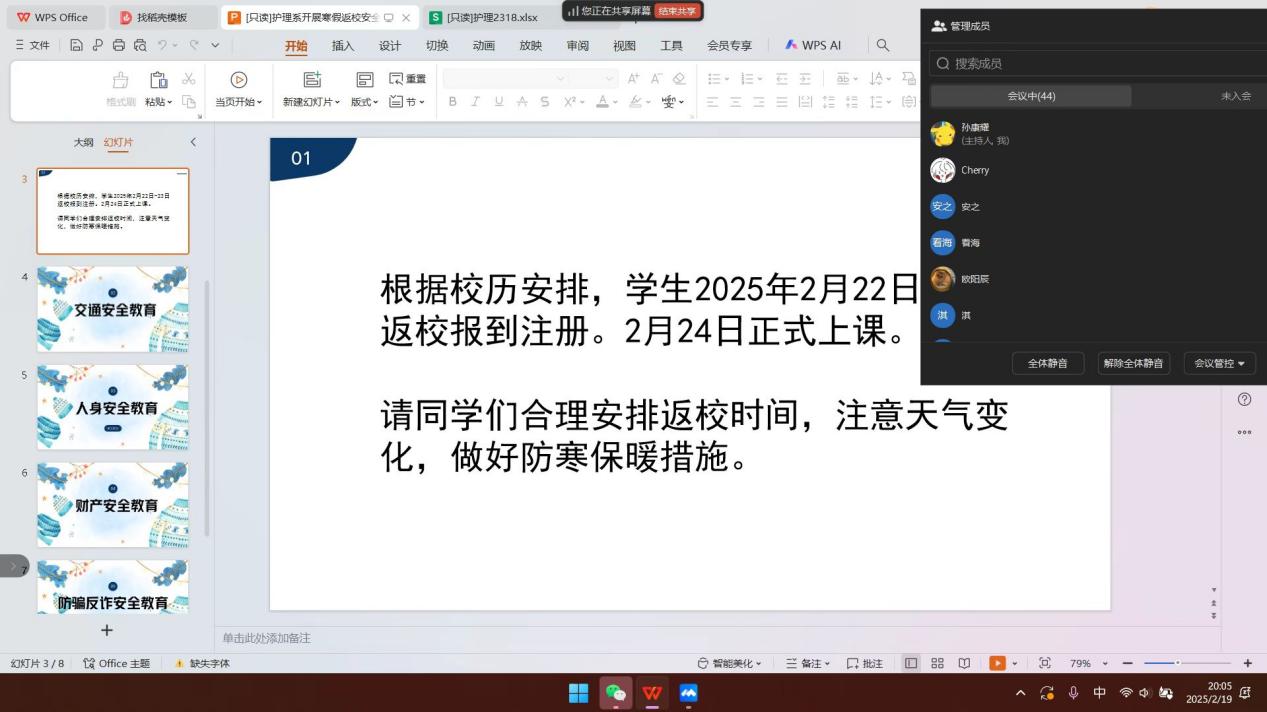Toggle microphone icon in system tray
Screen dimensions: 1267x712
point(1073,693)
